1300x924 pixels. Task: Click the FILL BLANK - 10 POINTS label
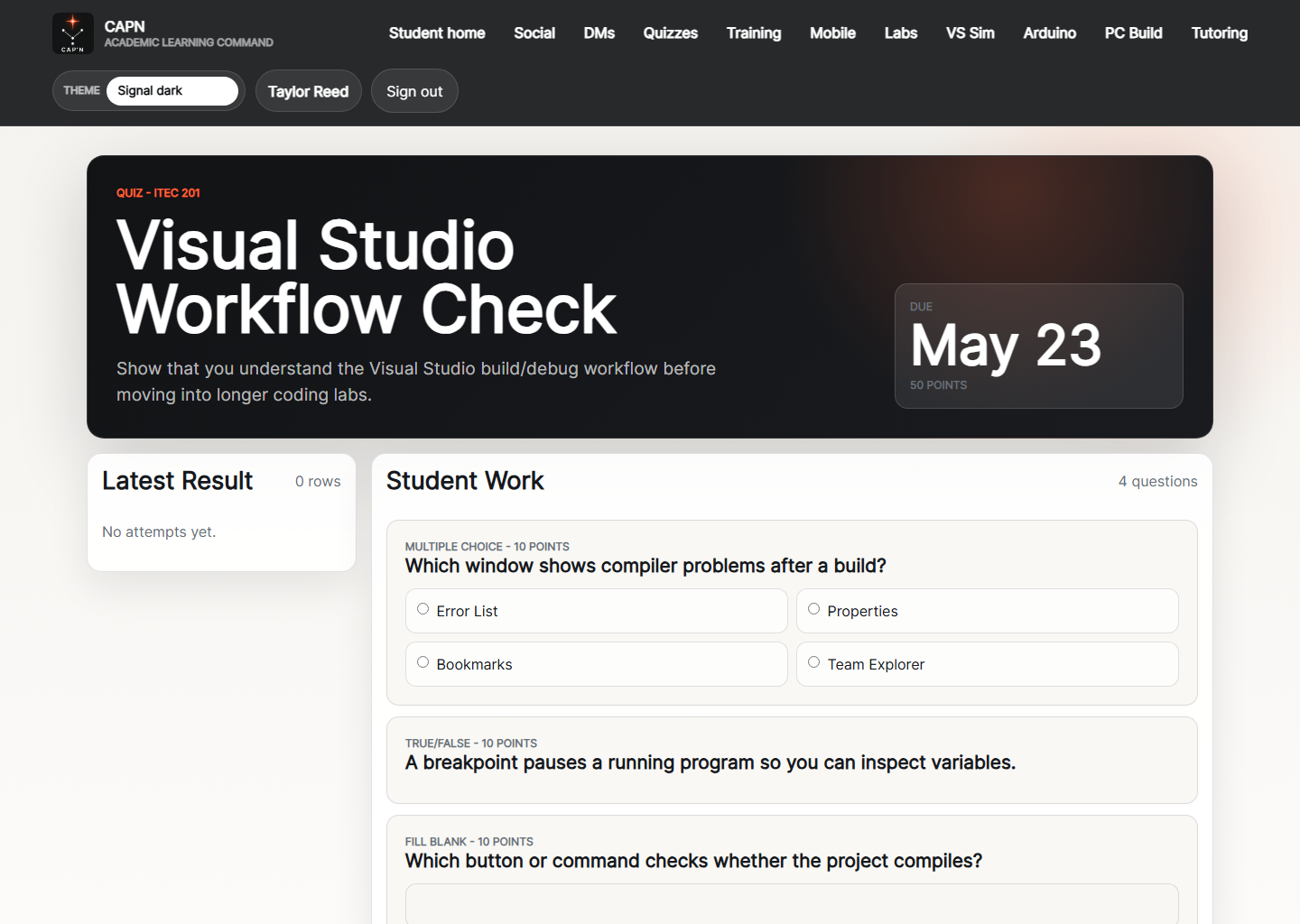(469, 842)
